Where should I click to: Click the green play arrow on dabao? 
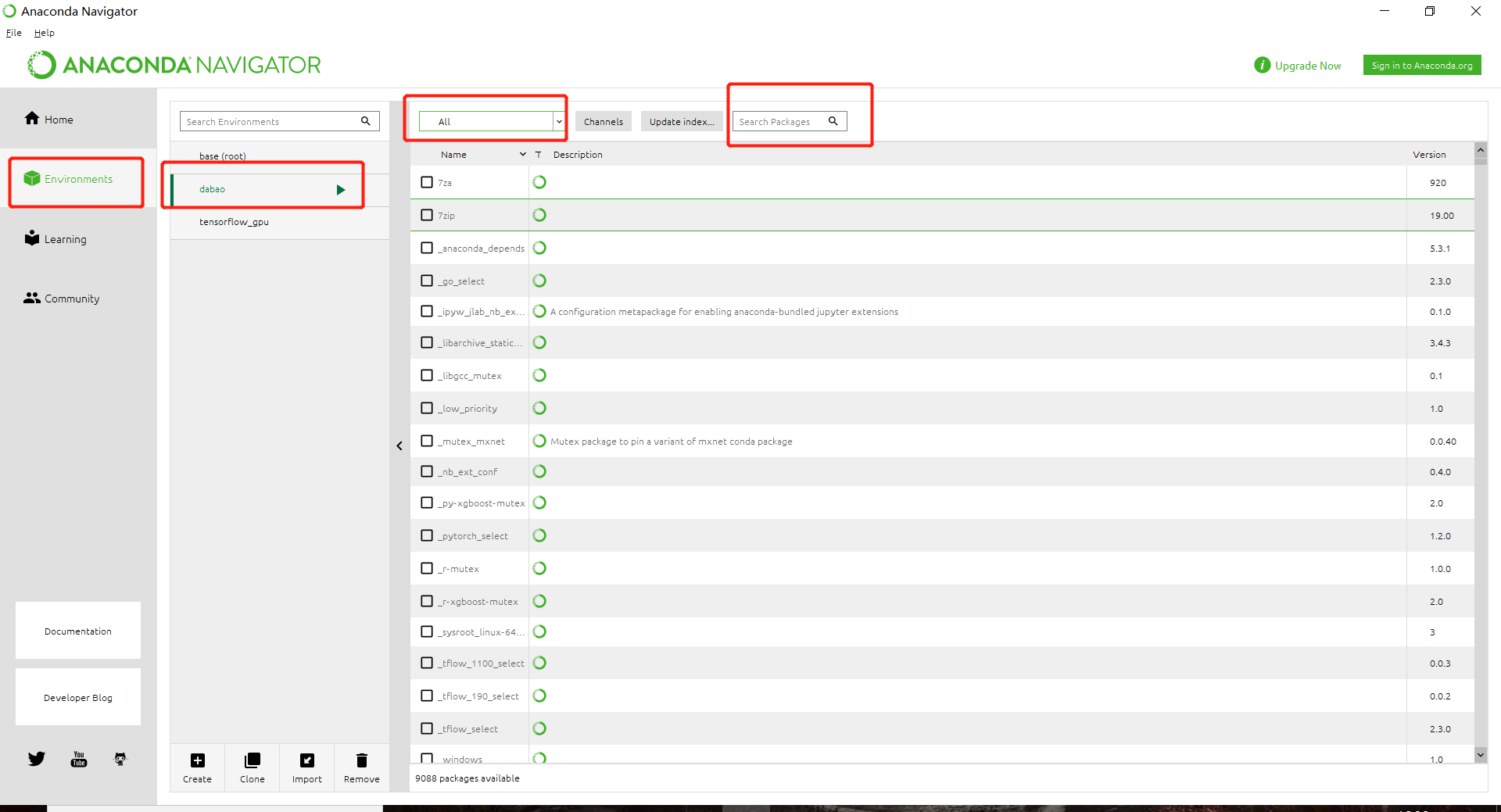pos(341,190)
